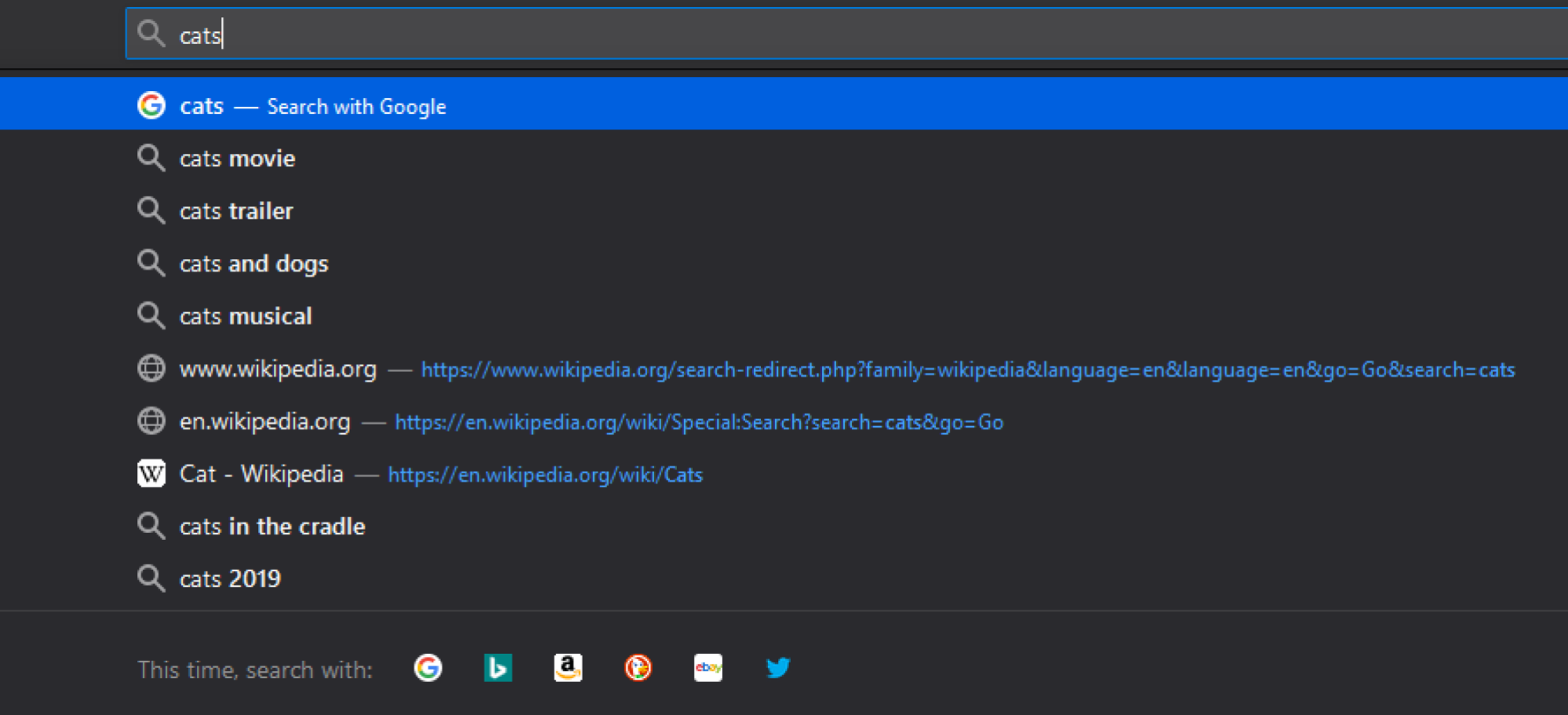Click the magnifier icon beside 'cats musical'
Image resolution: width=1568 pixels, height=715 pixels.
[x=151, y=316]
